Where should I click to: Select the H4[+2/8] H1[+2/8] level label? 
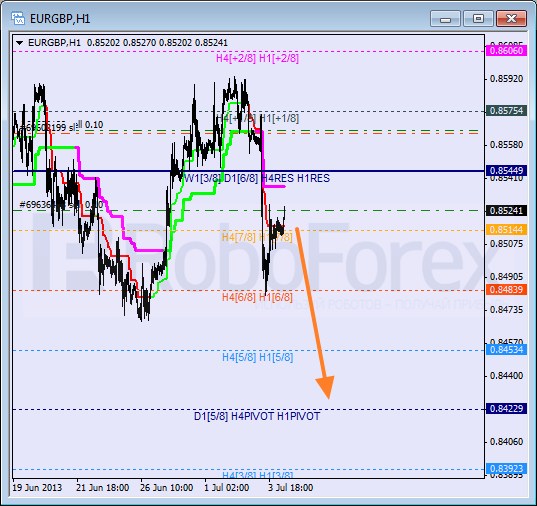(257, 58)
